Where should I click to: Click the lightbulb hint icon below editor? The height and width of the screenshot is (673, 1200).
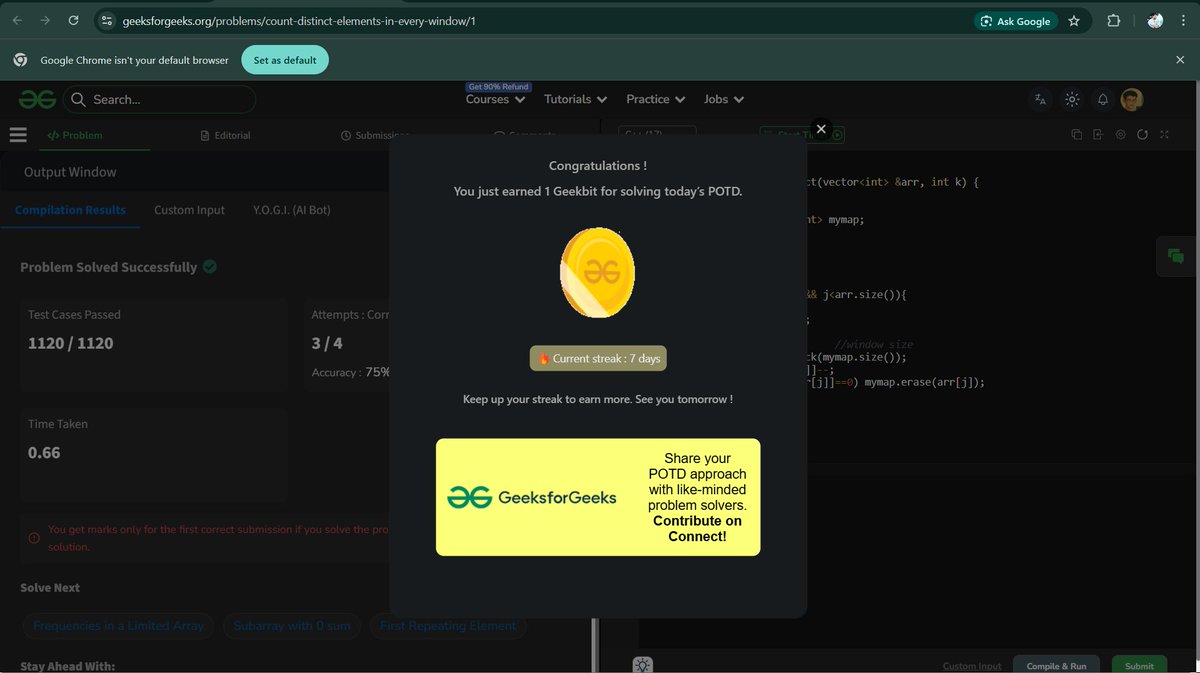[642, 665]
